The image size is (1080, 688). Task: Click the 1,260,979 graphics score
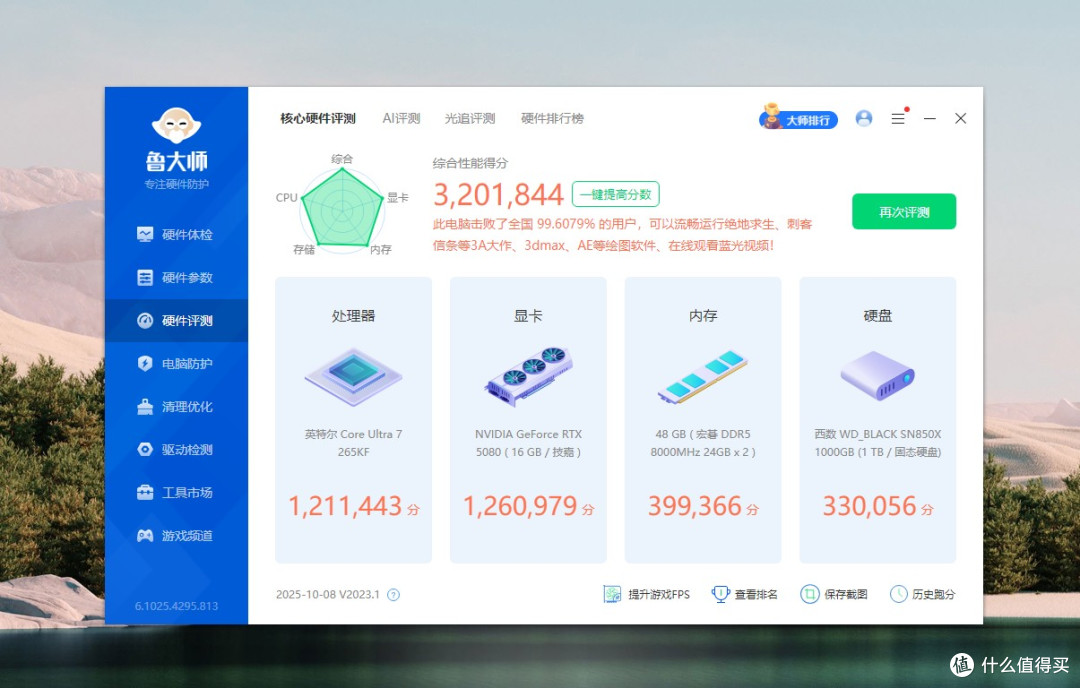(520, 506)
